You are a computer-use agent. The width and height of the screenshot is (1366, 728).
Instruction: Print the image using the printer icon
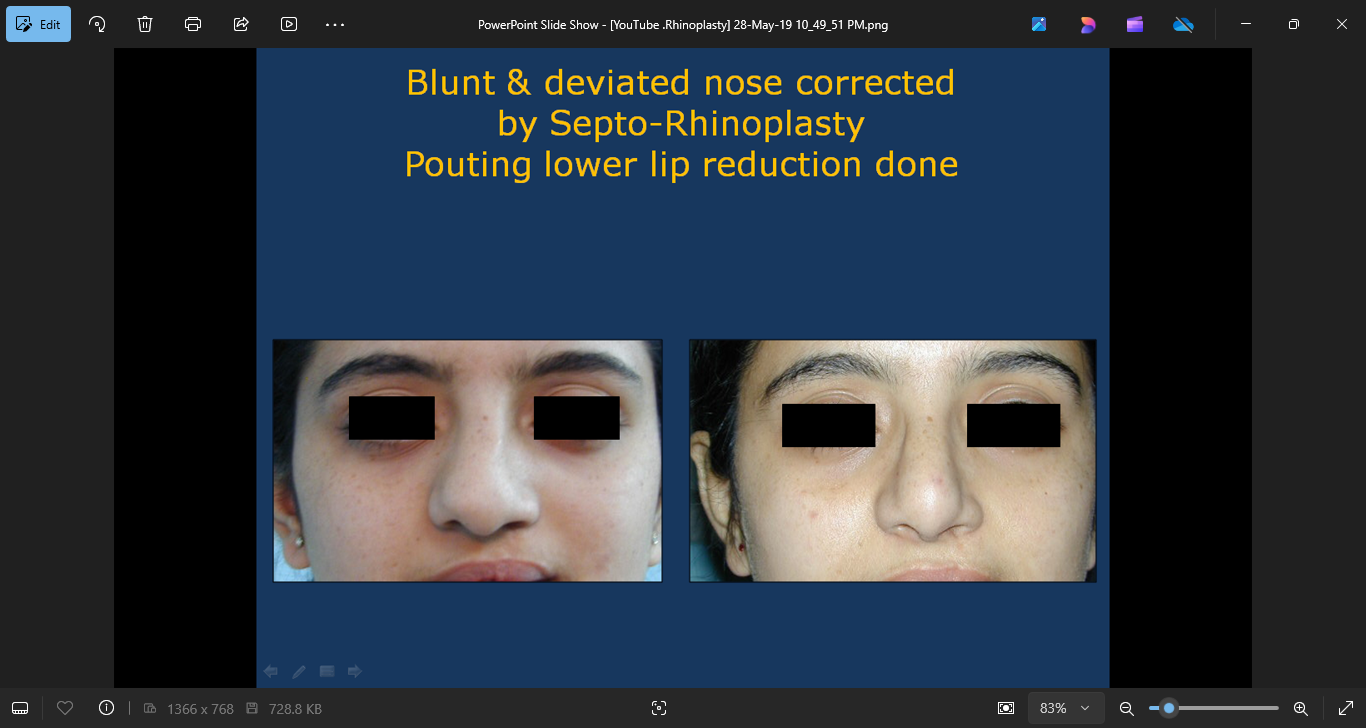point(193,24)
